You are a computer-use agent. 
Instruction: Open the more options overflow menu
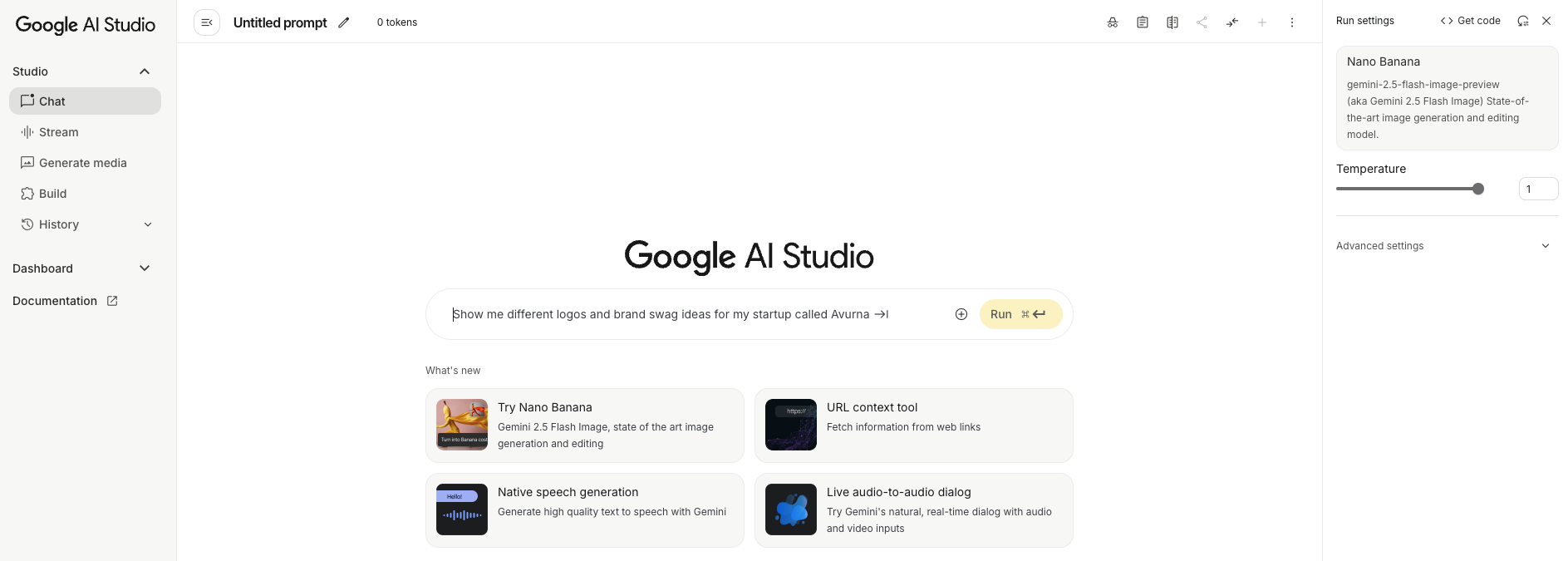[x=1292, y=22]
